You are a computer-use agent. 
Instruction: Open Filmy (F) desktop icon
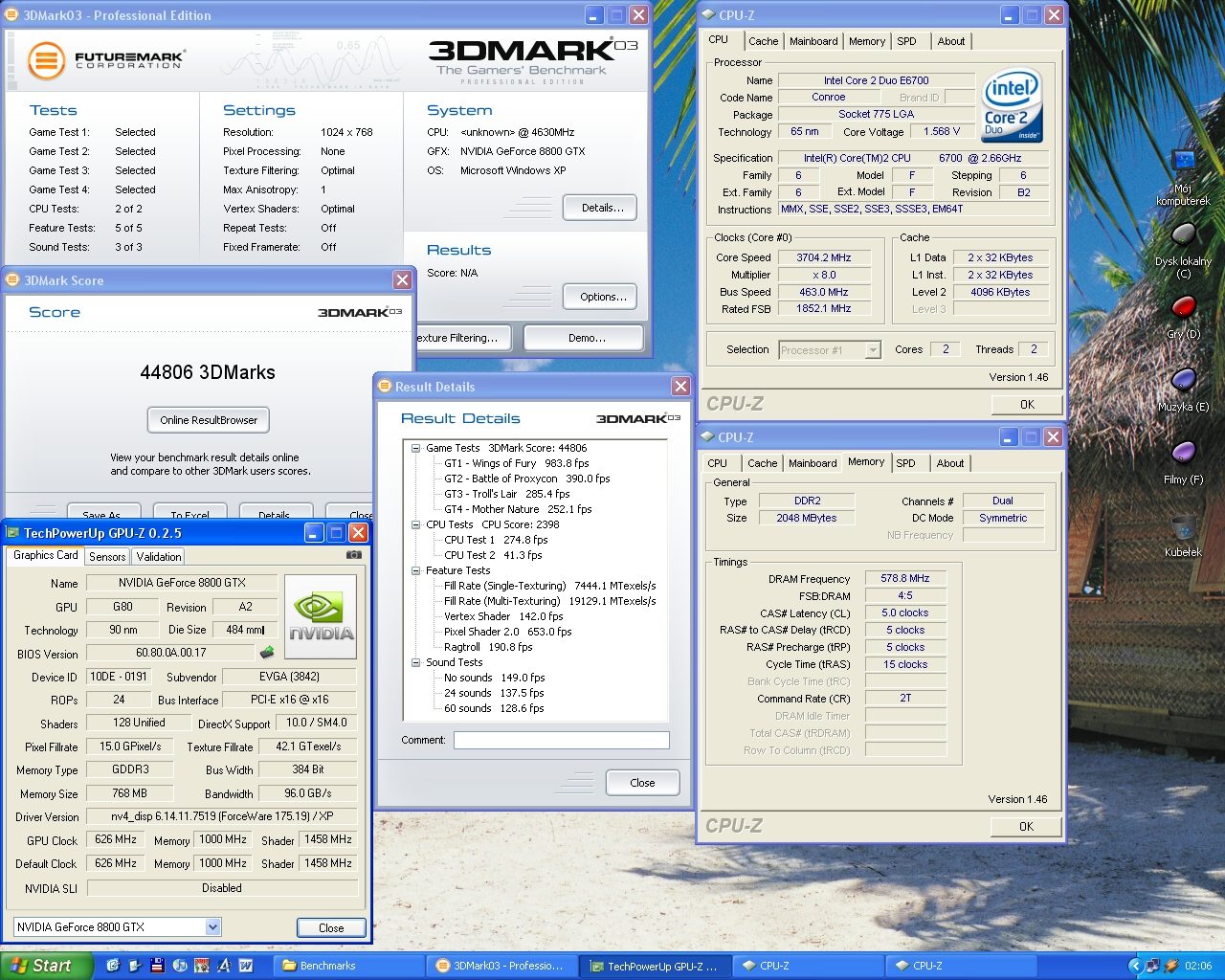1184,463
